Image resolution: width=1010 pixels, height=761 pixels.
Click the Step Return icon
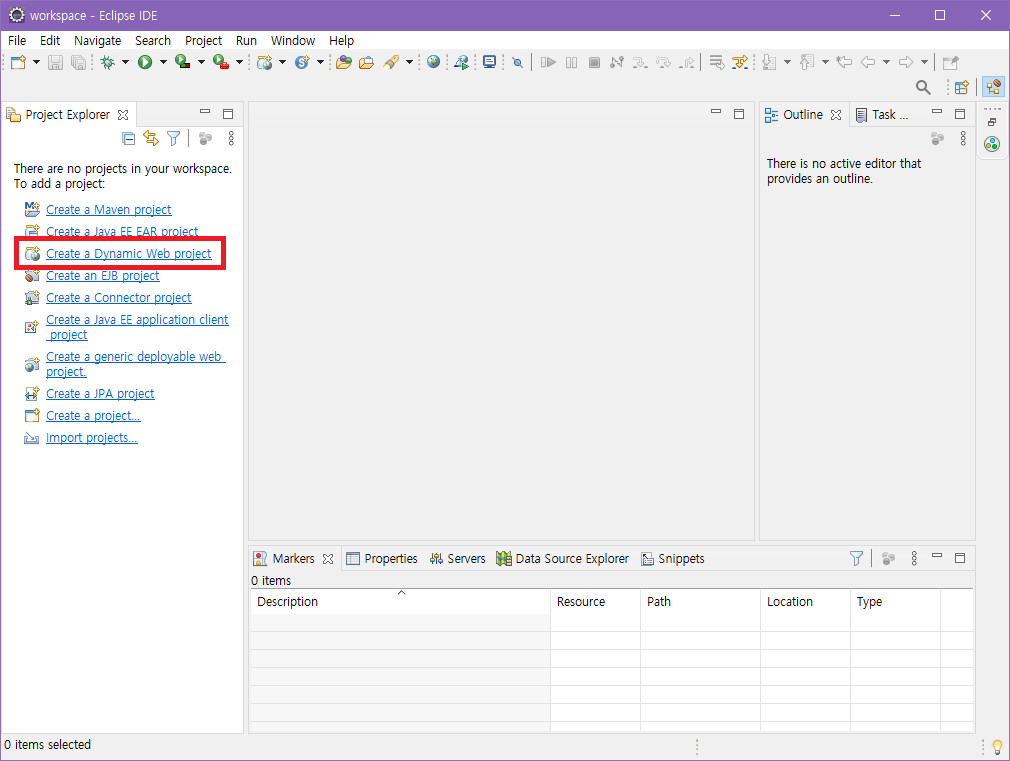pyautogui.click(x=687, y=63)
